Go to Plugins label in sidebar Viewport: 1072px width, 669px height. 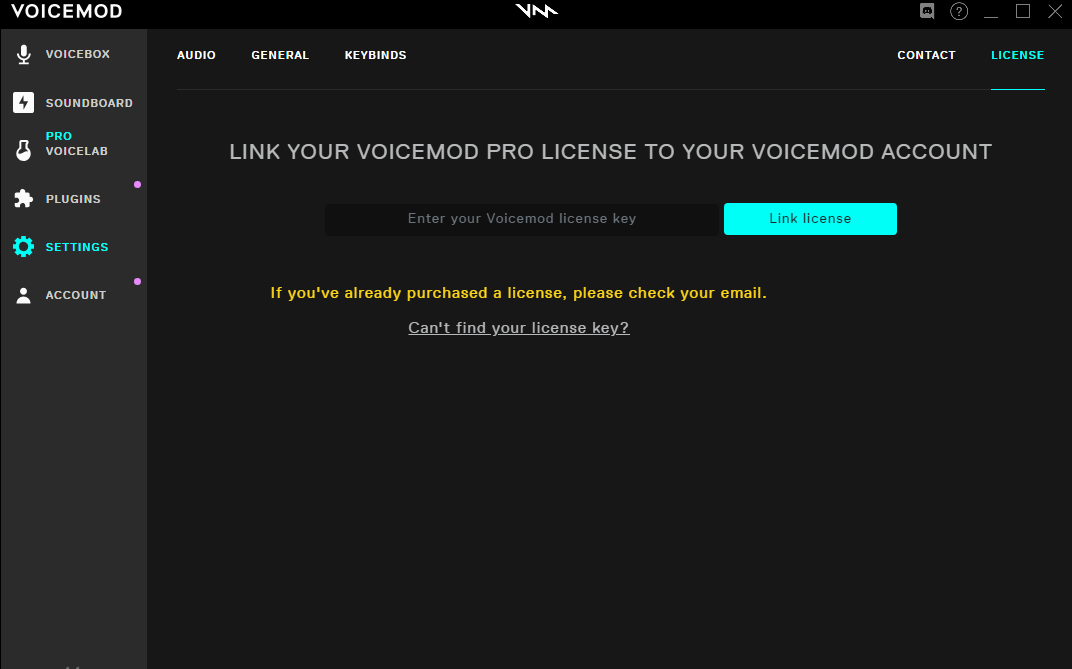point(73,199)
